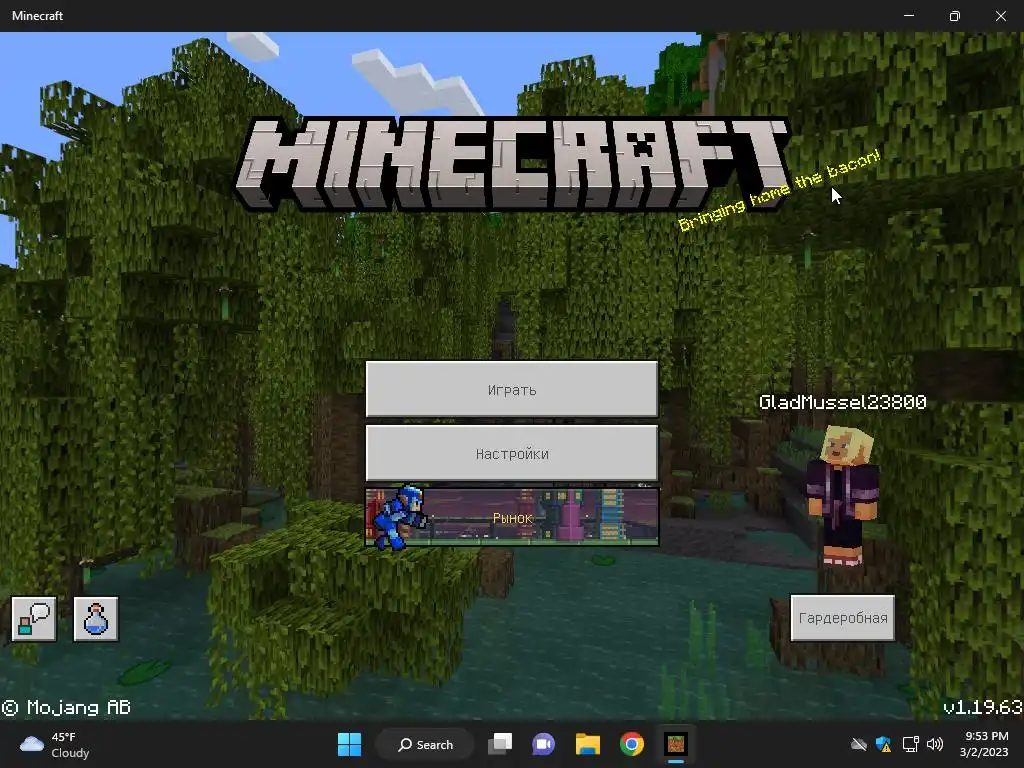The height and width of the screenshot is (768, 1024).
Task: Open Task View on taskbar
Action: click(500, 744)
